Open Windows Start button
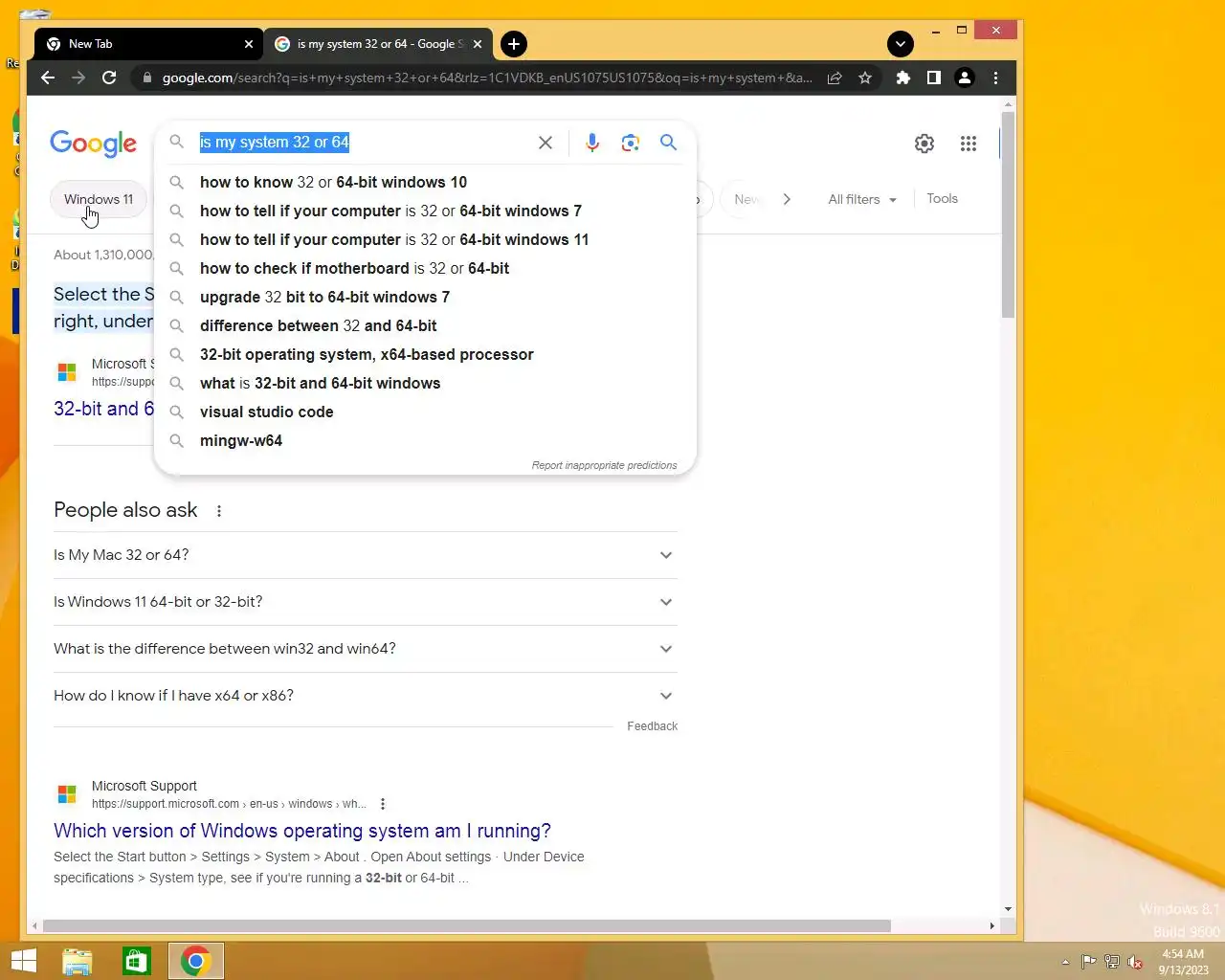Viewport: 1225px width, 980px height. point(23,961)
